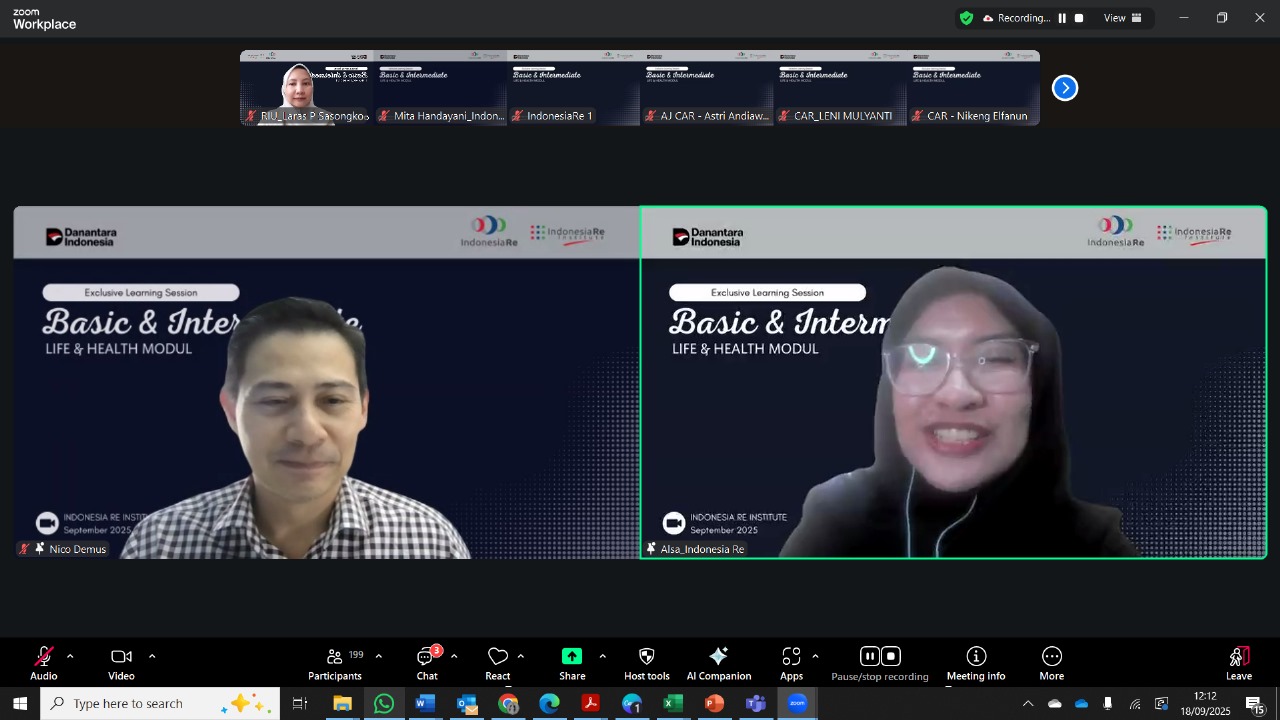This screenshot has height=720, width=1280.
Task: Expand the share options arrow next to Share
Action: [602, 657]
